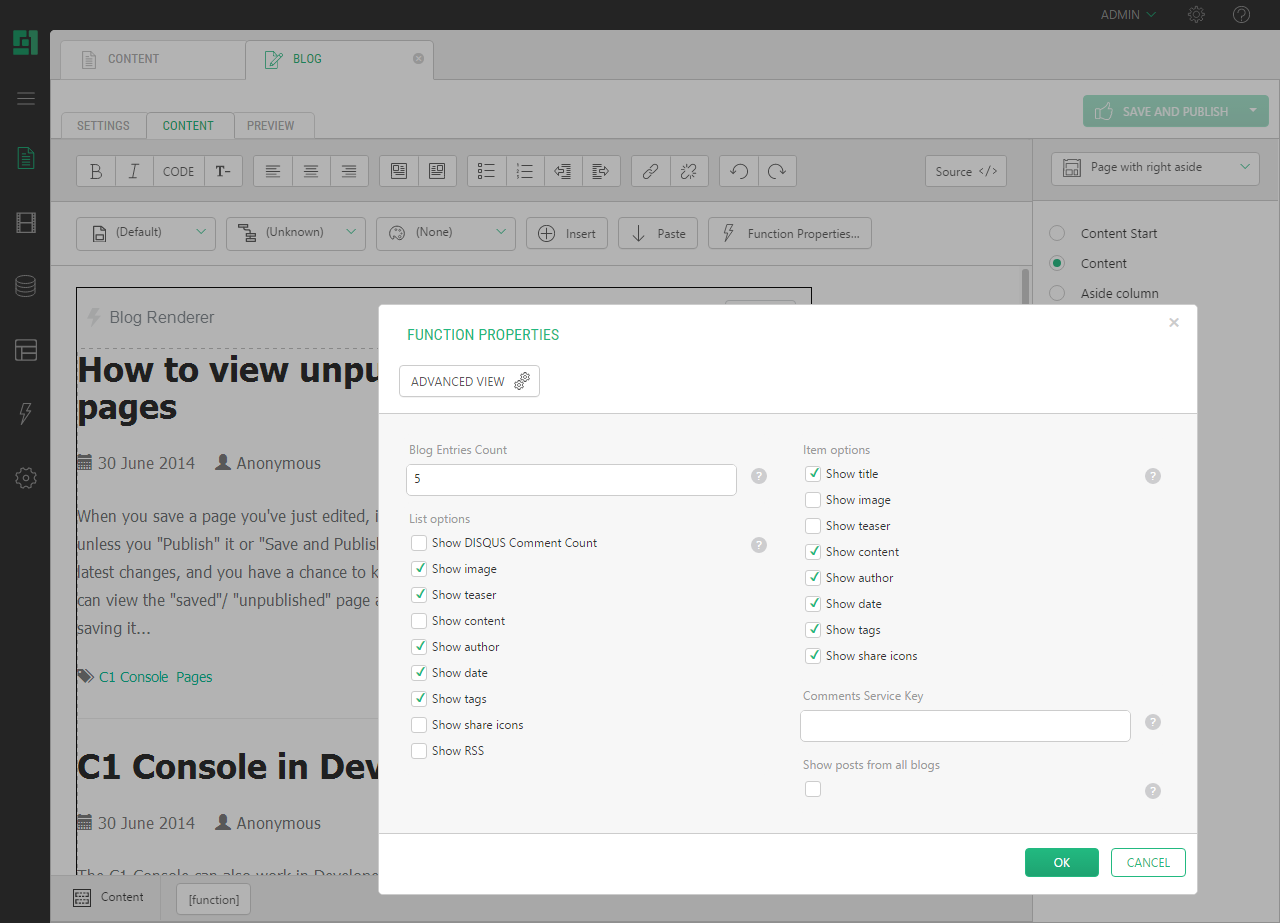Enable Show DISQUS Comment Count checkbox

(419, 543)
